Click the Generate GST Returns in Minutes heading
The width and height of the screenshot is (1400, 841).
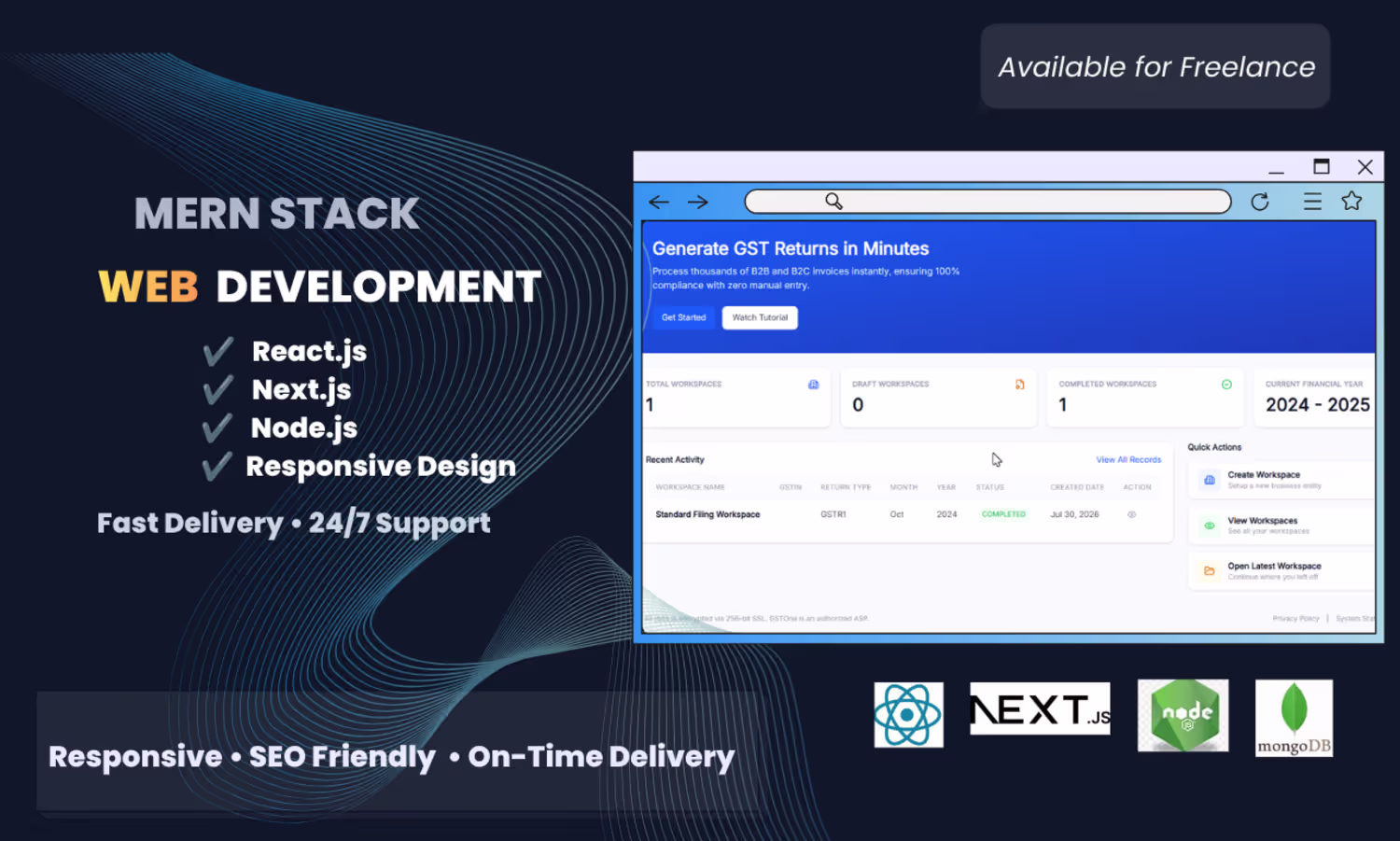[x=791, y=248]
